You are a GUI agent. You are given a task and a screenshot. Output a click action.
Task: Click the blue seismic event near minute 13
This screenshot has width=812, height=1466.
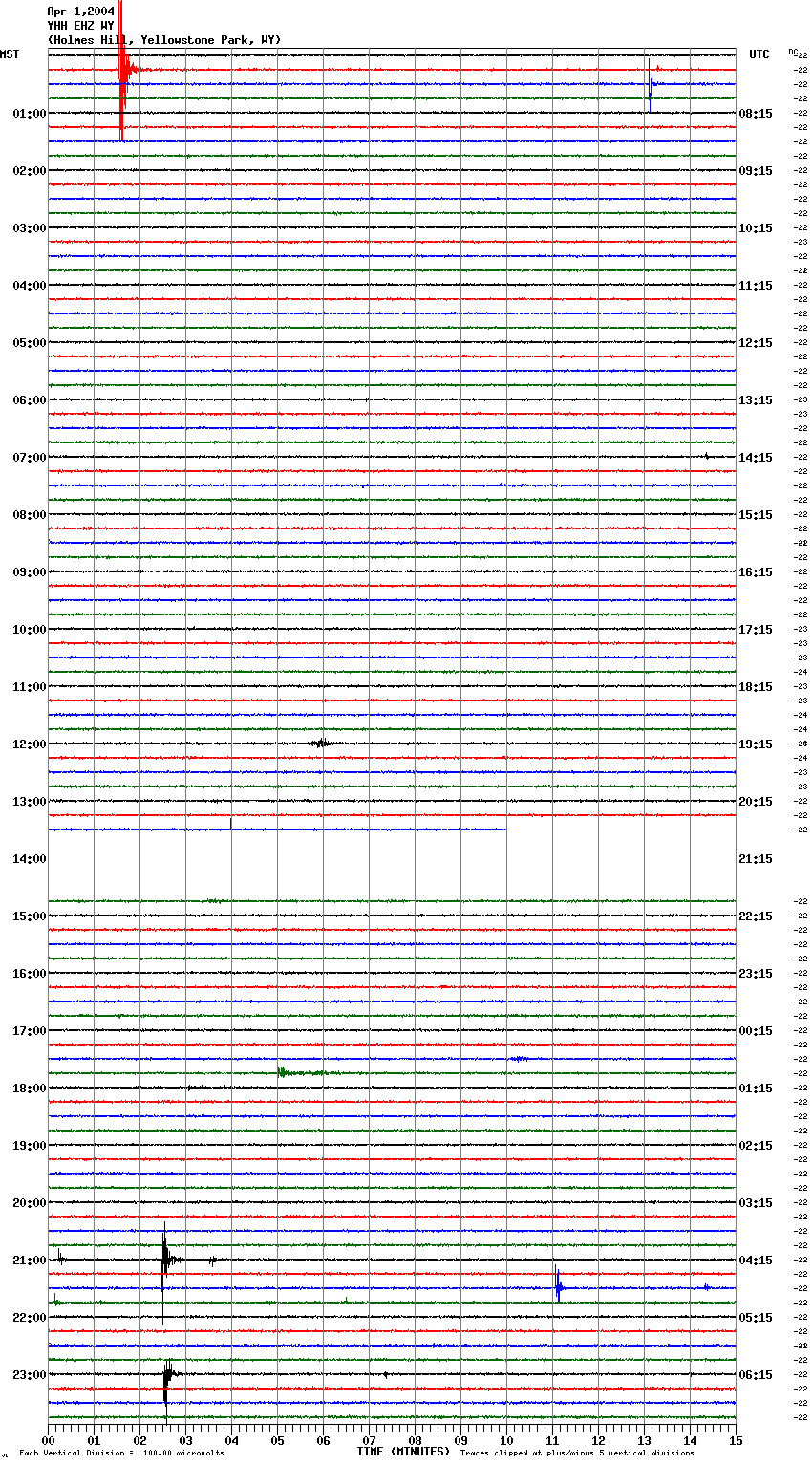pos(652,85)
